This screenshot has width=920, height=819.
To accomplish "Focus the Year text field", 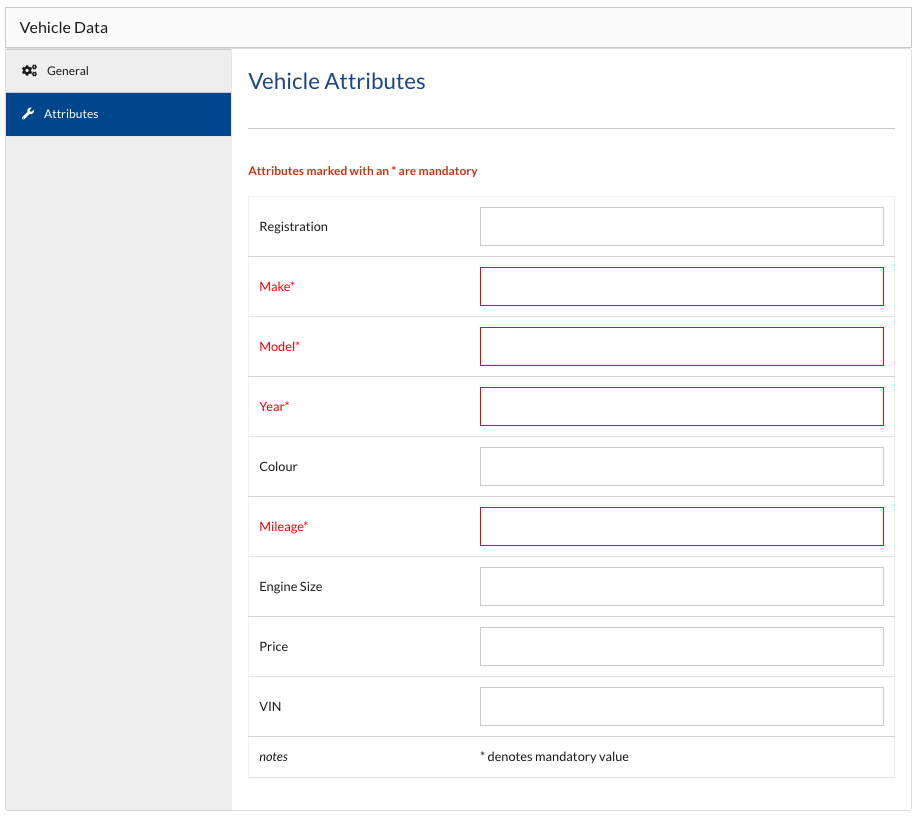I will [x=681, y=407].
